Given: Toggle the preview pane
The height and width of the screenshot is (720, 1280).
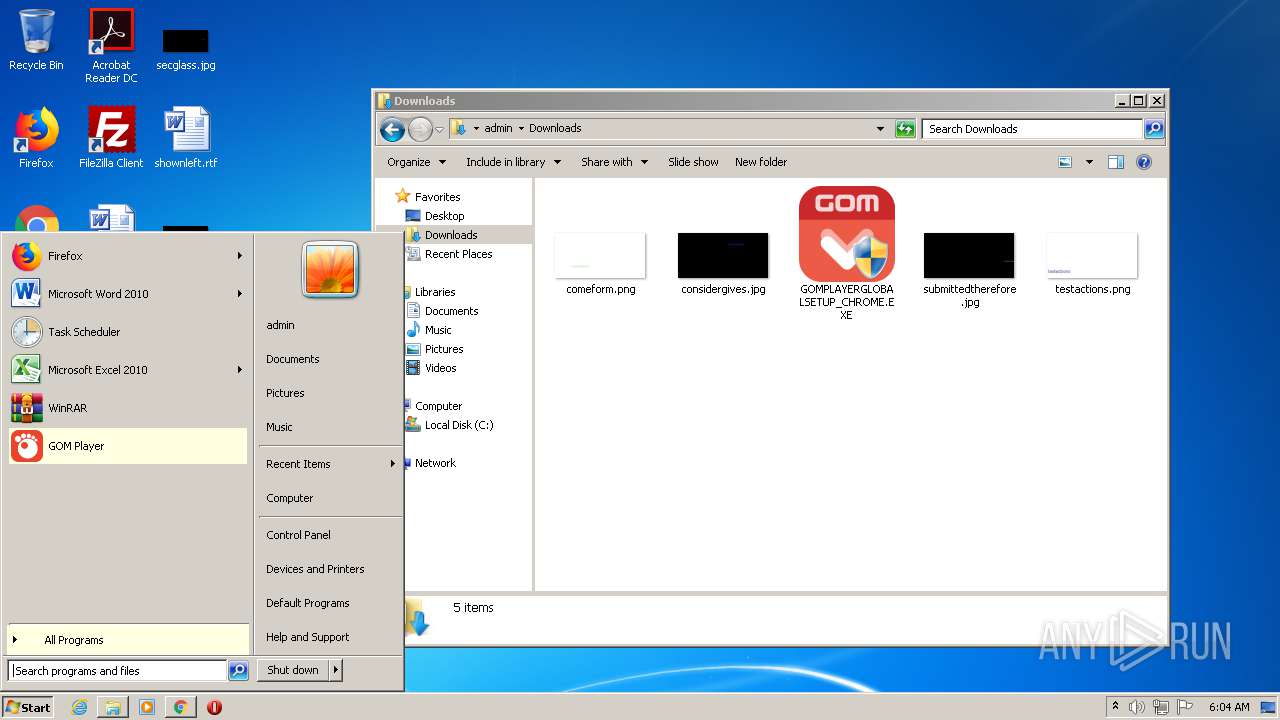Looking at the screenshot, I should tap(1116, 162).
